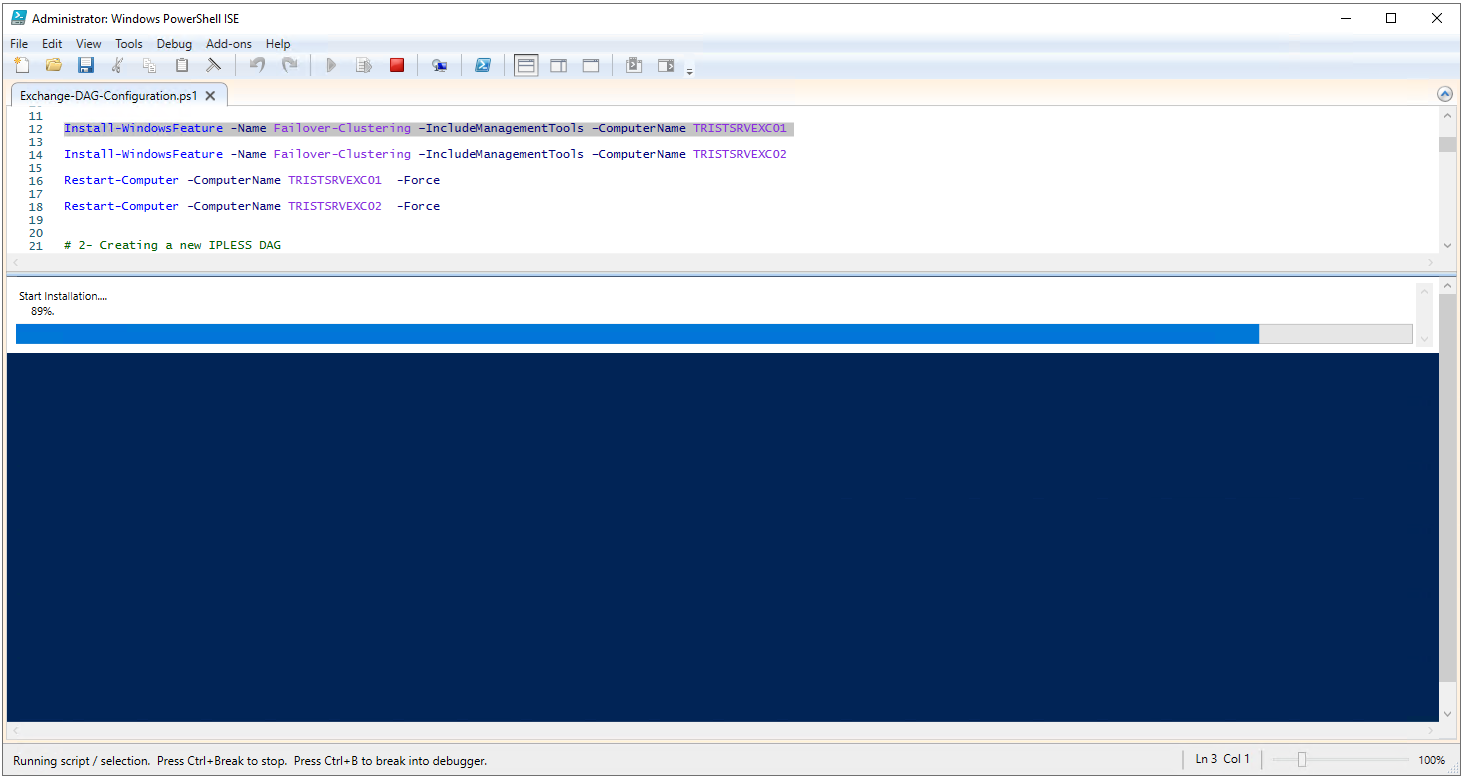
Task: Collapse script pane with chevron button
Action: coord(1444,94)
